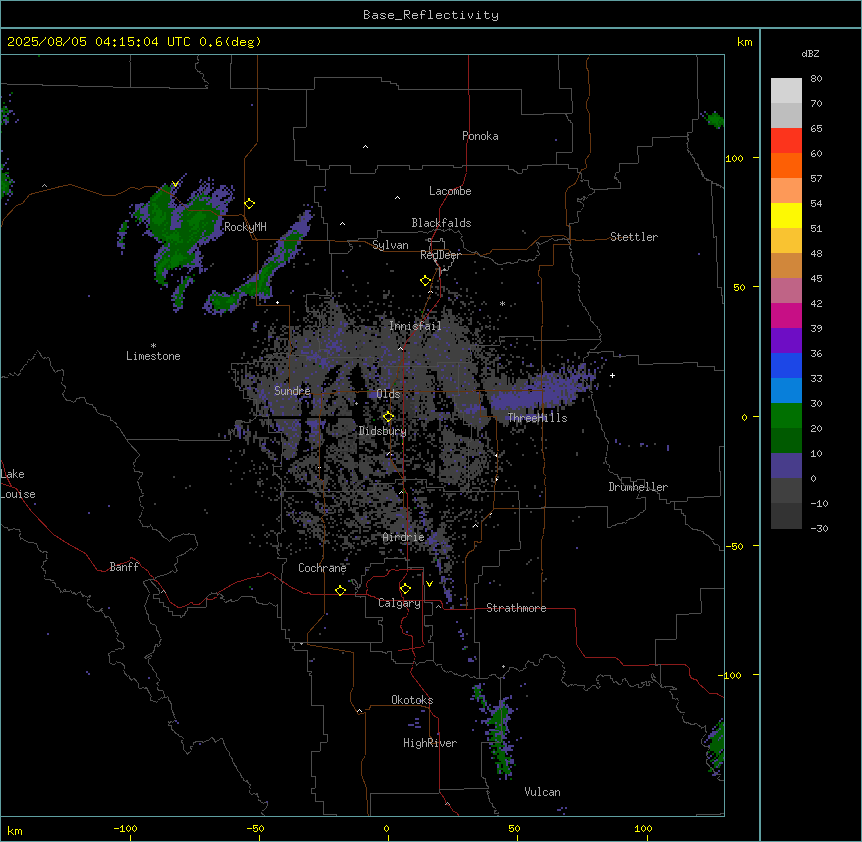Click the Drumheller town label

(x=638, y=487)
